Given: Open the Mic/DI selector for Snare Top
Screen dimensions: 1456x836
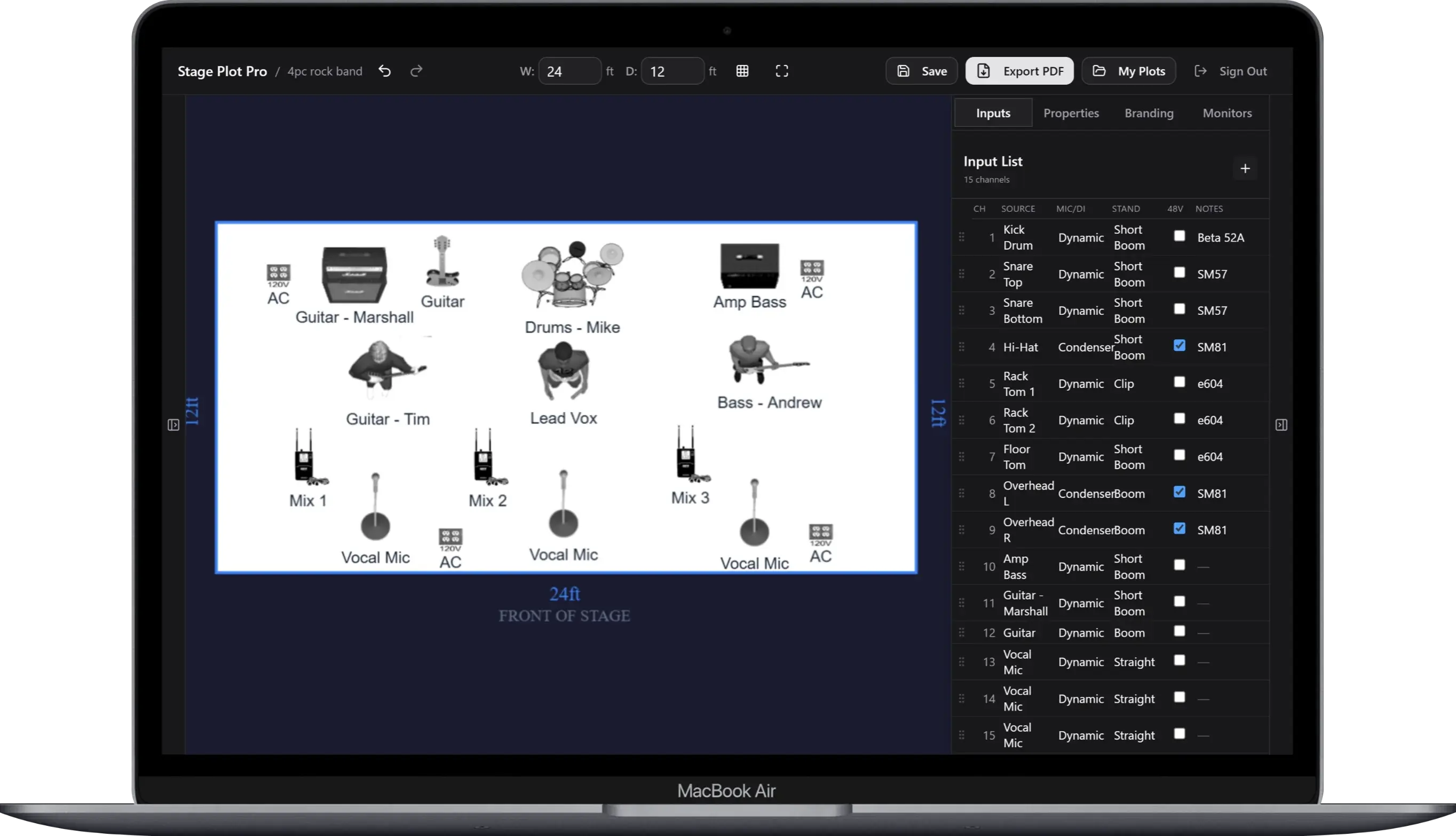Looking at the screenshot, I should click(x=1081, y=274).
